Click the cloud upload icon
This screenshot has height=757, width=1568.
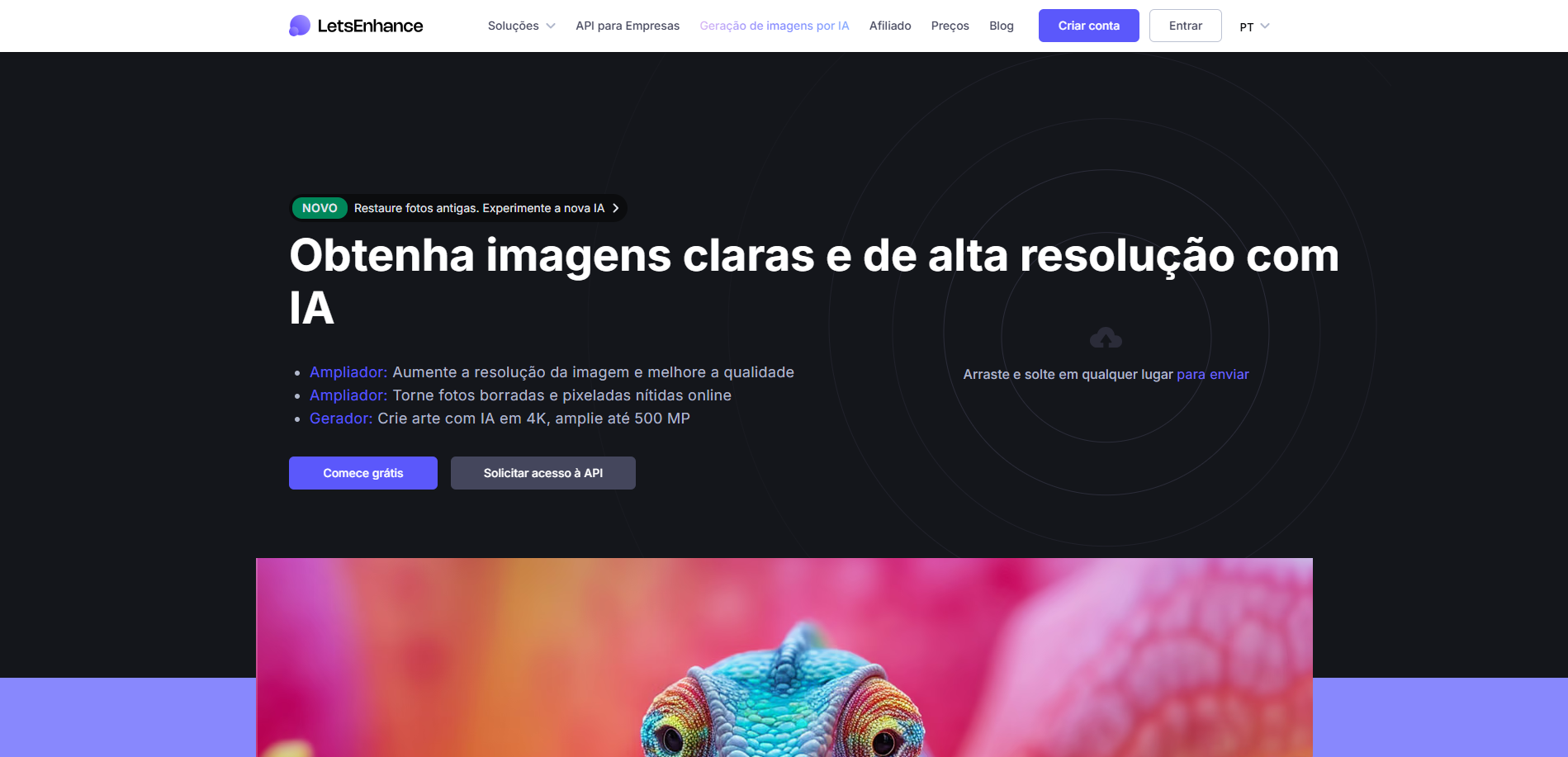coord(1106,338)
